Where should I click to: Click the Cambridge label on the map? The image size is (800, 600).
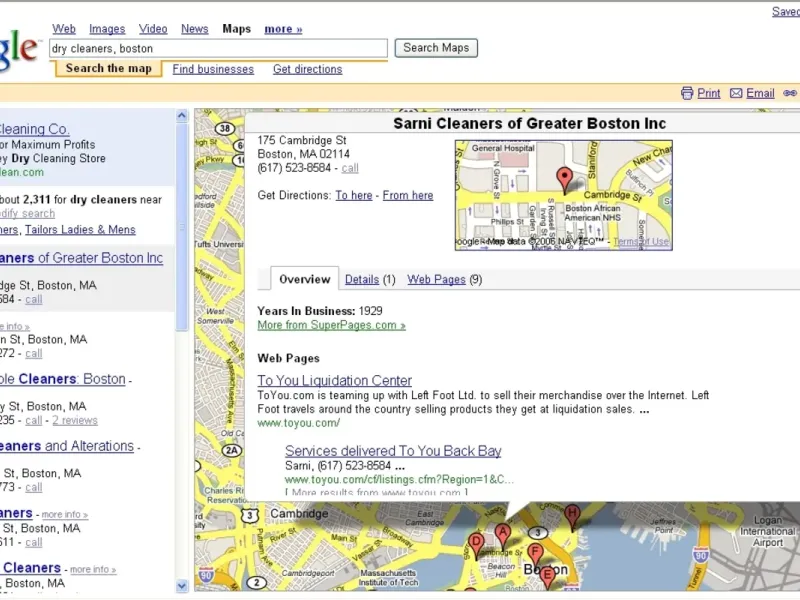point(299,513)
